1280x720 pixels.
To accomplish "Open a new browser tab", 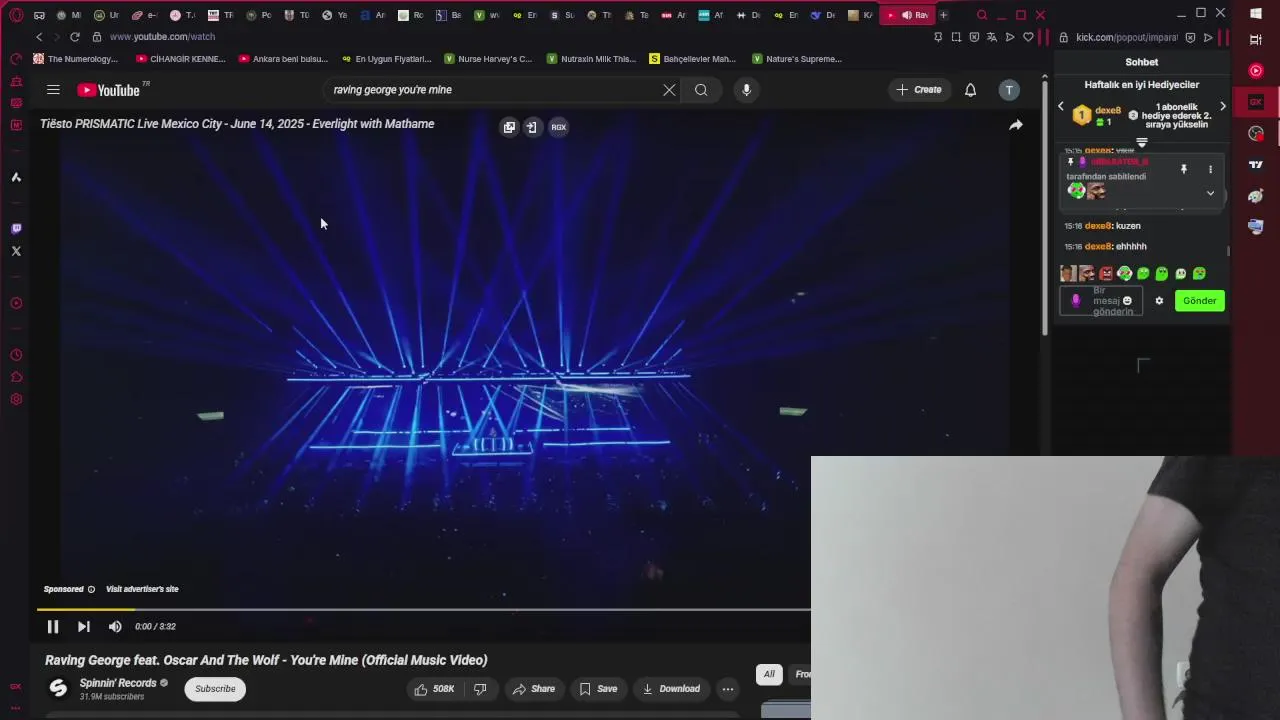I will point(943,15).
